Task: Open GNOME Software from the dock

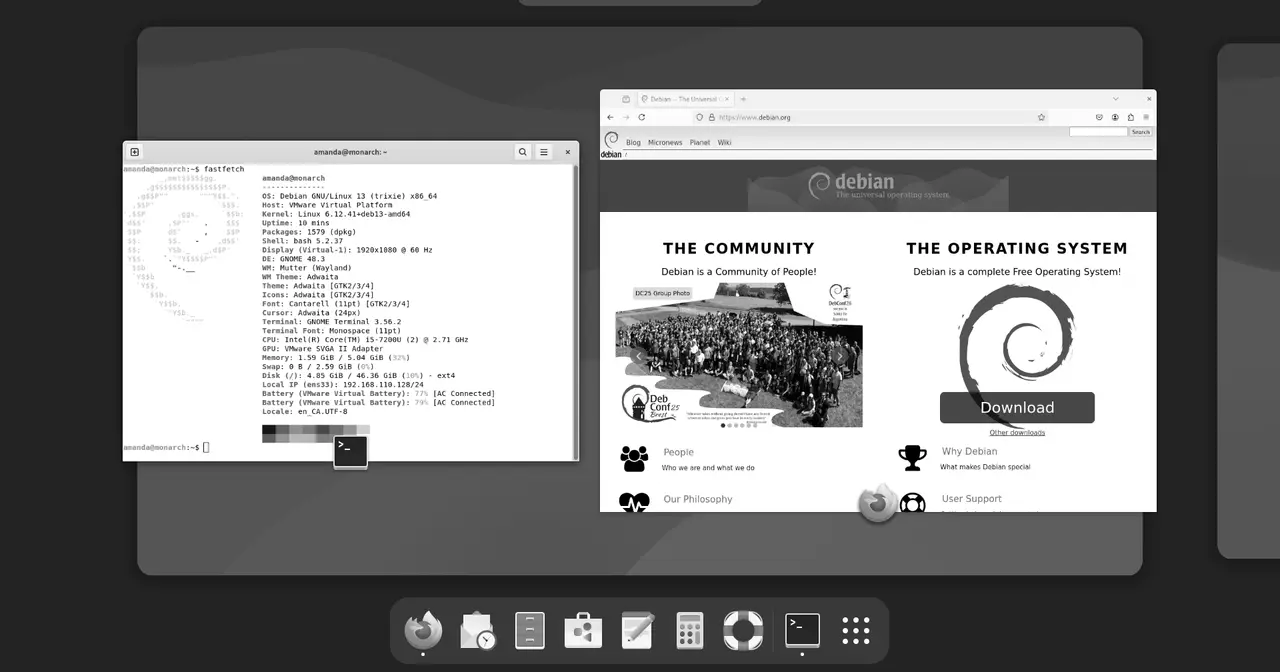Action: [x=583, y=630]
